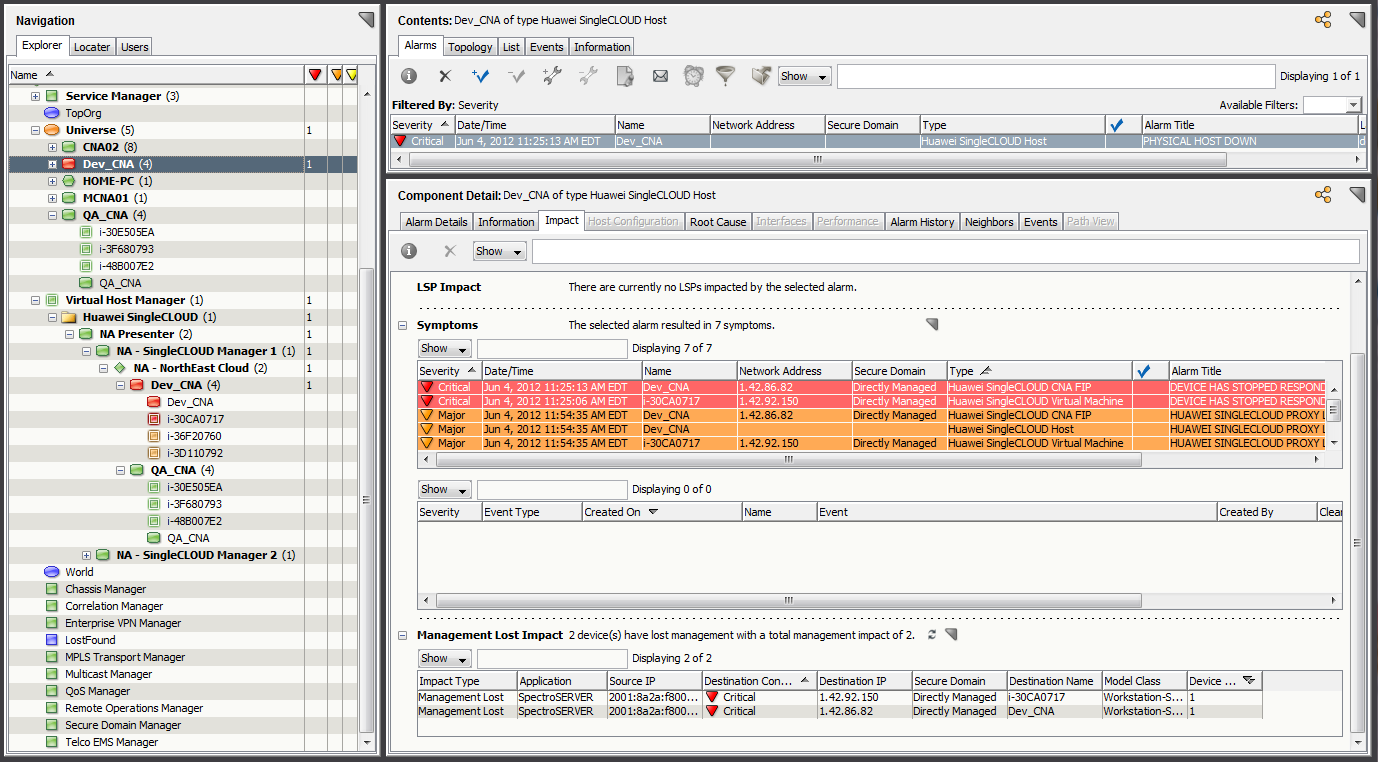
Task: Click the orange major severity column icon in Navigation
Action: (x=337, y=75)
